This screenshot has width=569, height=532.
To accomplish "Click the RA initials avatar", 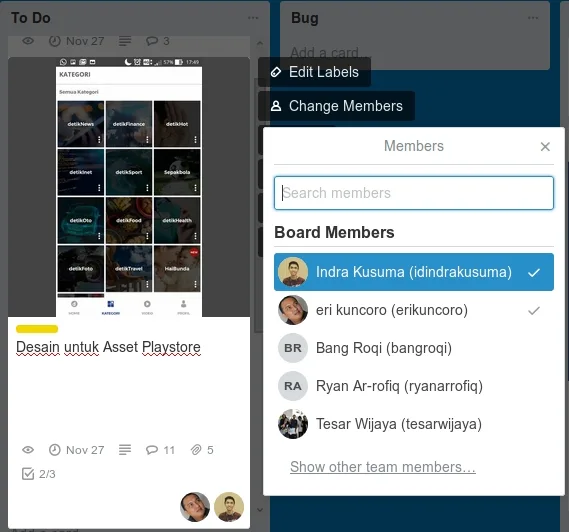I will (x=293, y=386).
